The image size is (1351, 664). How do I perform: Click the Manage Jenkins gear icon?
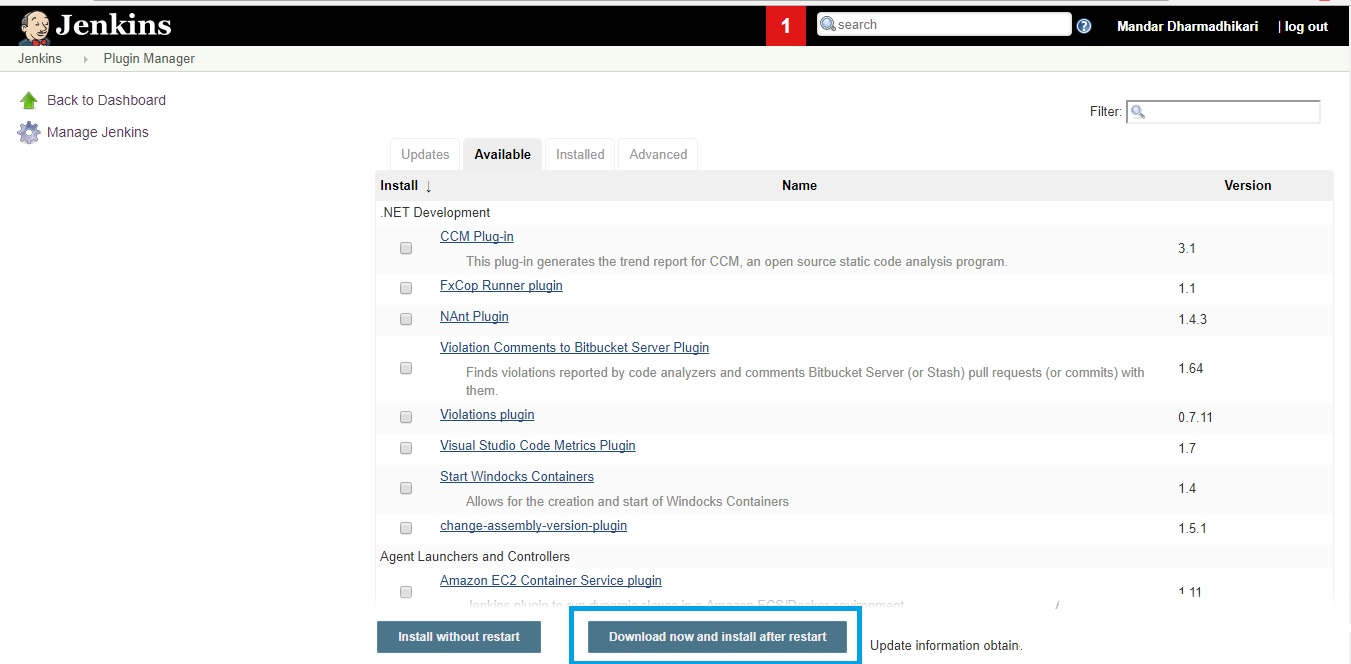[29, 132]
